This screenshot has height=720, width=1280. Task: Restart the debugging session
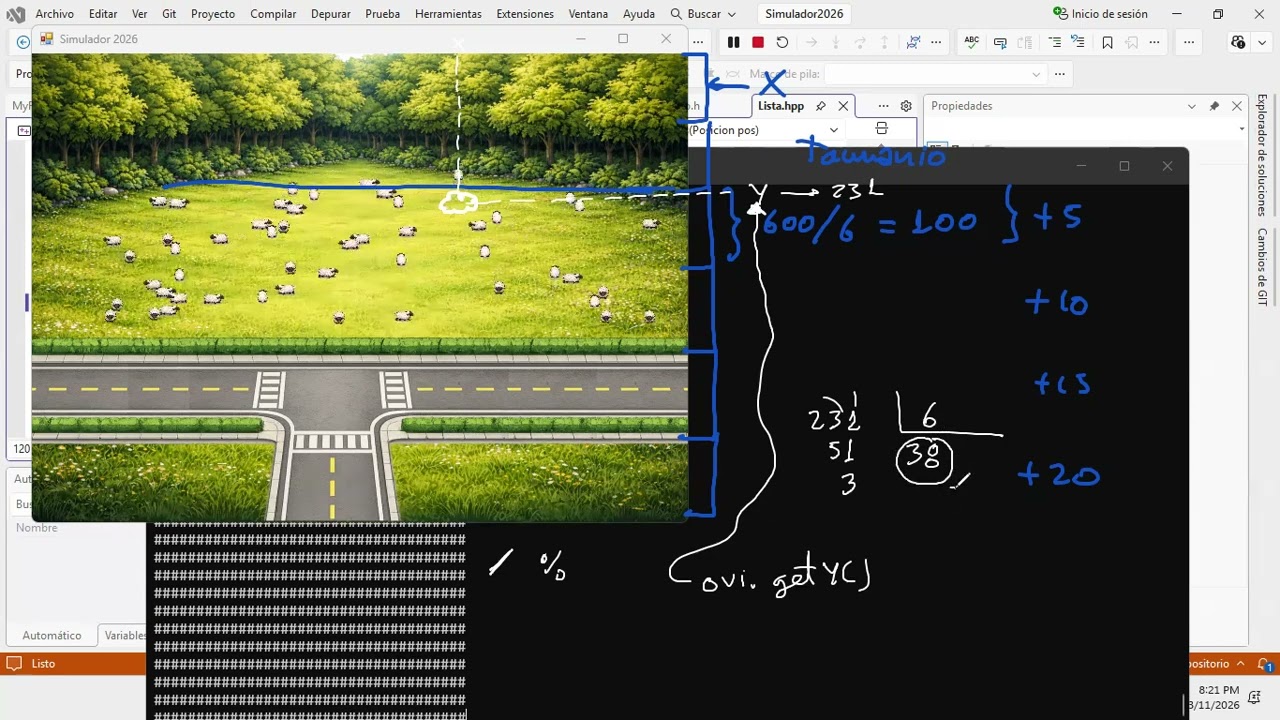[x=782, y=42]
